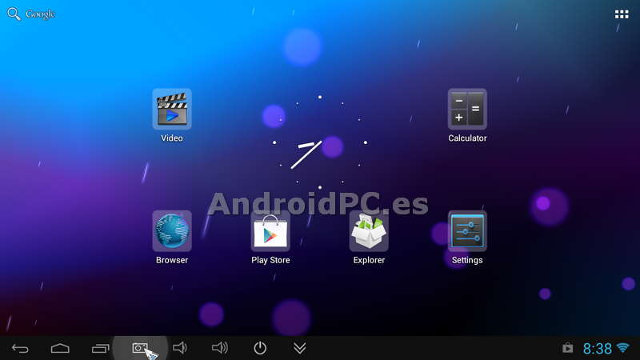Tap the Google search magnifier icon

13,14
